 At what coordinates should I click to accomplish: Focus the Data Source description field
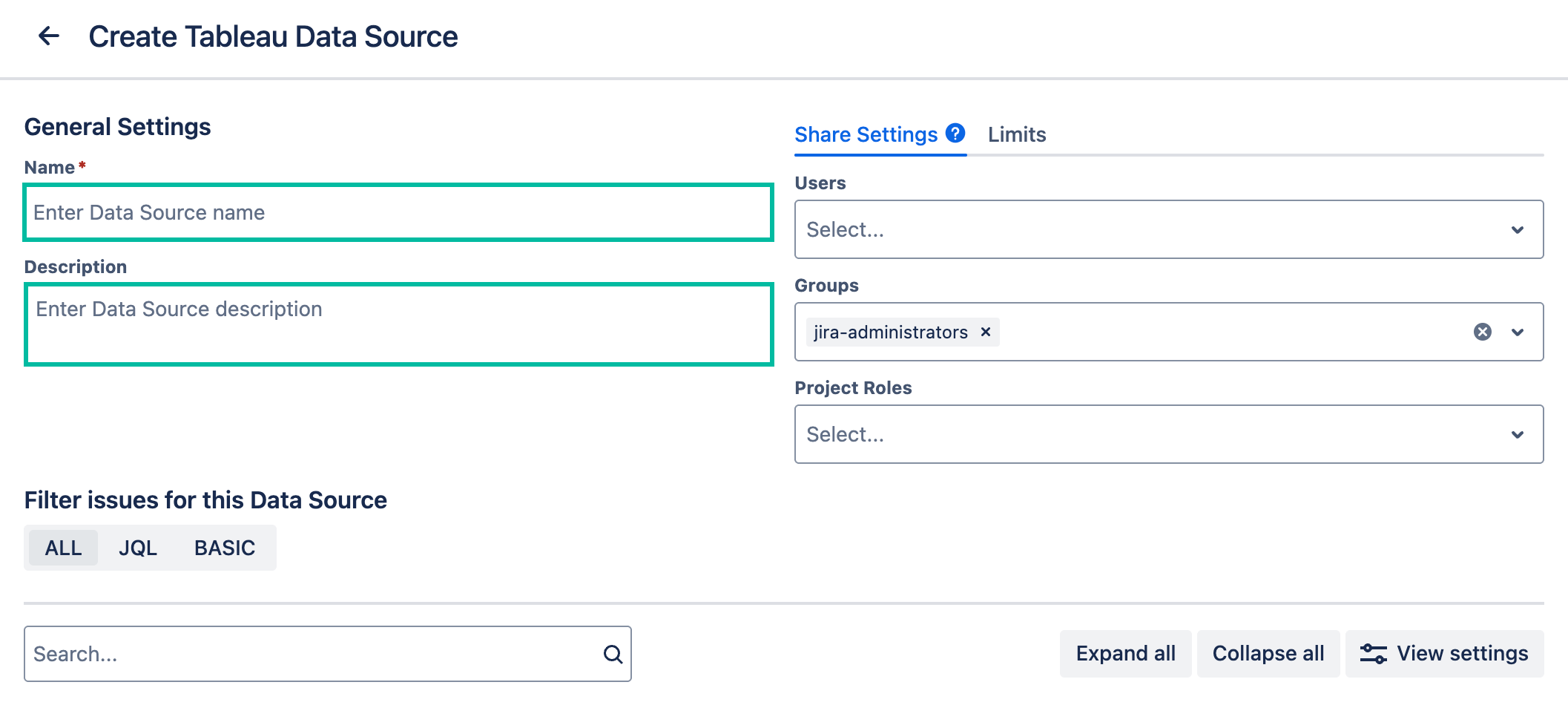(x=399, y=324)
